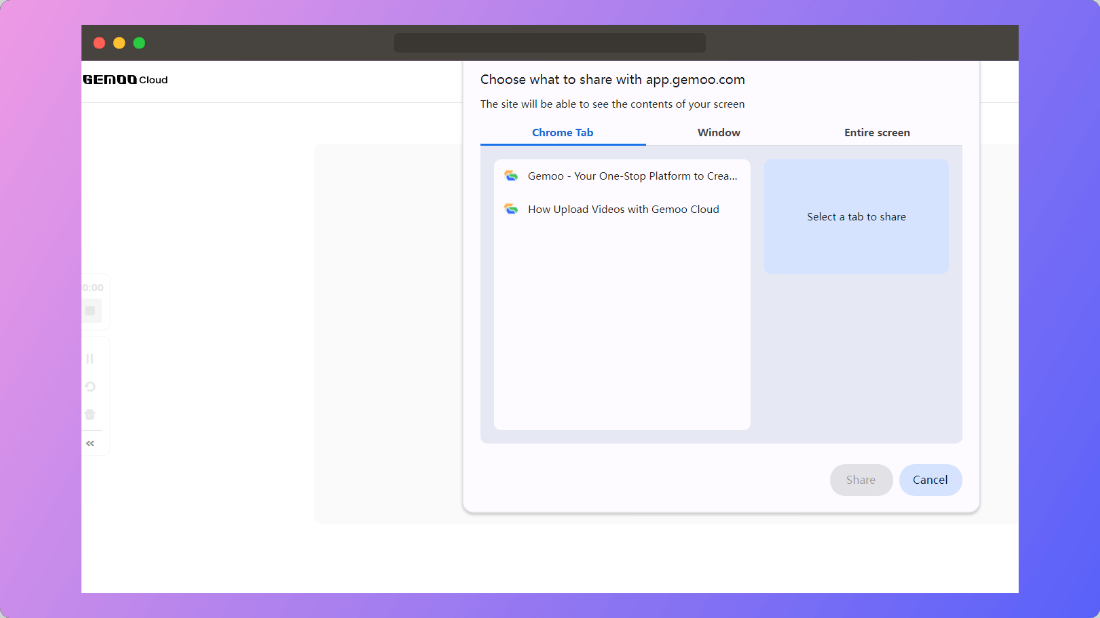Image resolution: width=1100 pixels, height=618 pixels.
Task: Click the Select a tab to share preview
Action: [x=856, y=217]
